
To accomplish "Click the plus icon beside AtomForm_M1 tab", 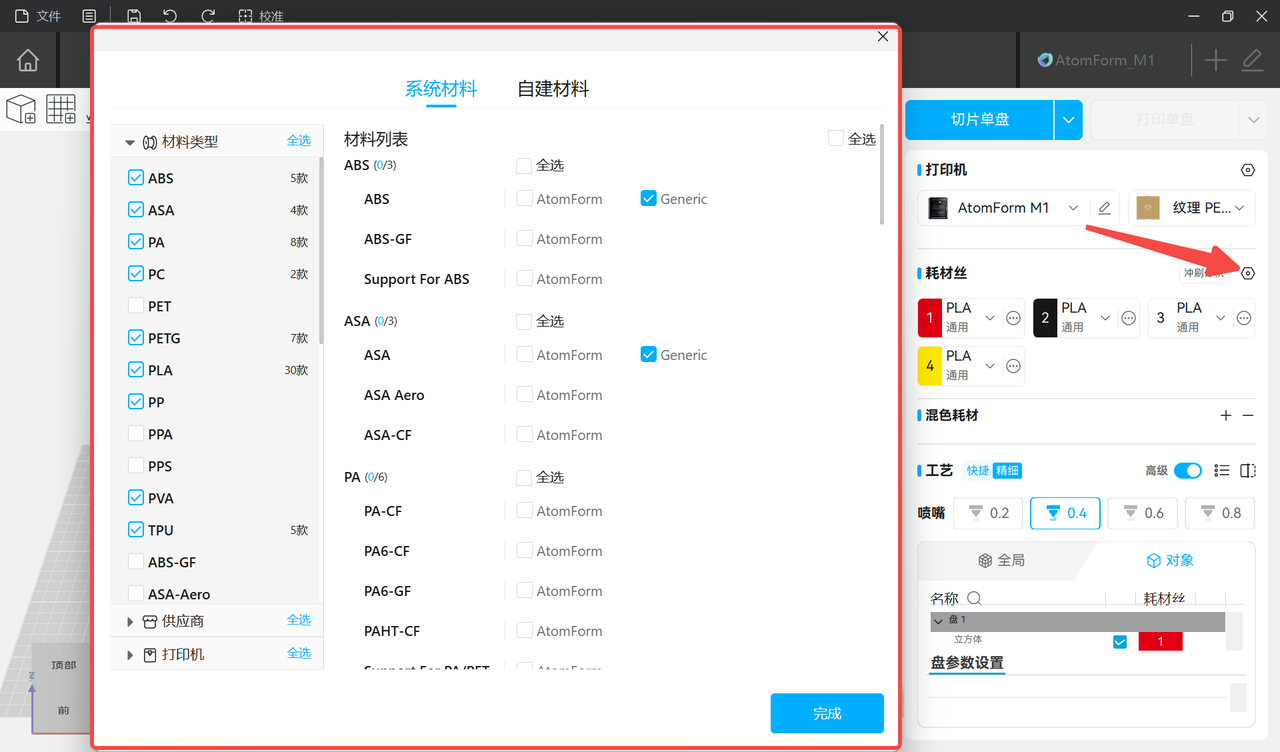I will 1215,60.
